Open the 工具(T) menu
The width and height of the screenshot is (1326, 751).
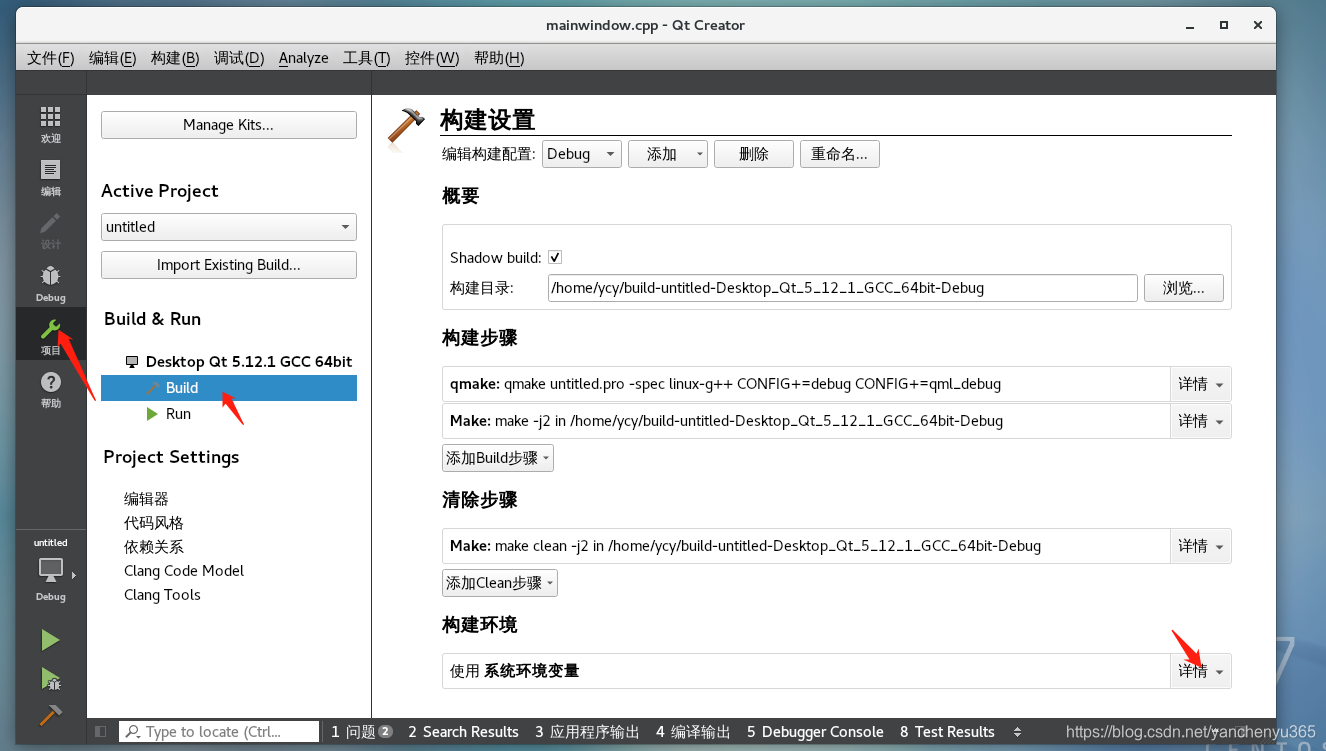[x=366, y=58]
